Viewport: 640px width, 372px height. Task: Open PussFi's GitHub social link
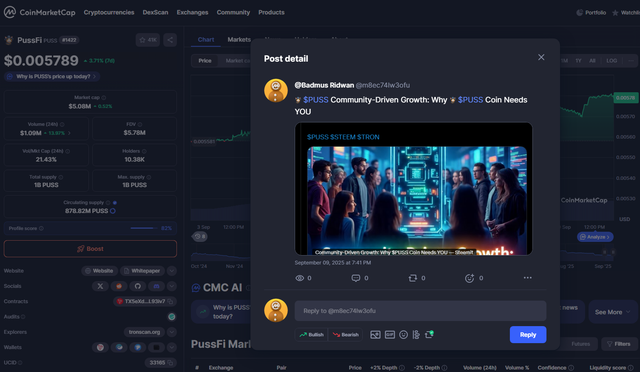[x=138, y=286]
